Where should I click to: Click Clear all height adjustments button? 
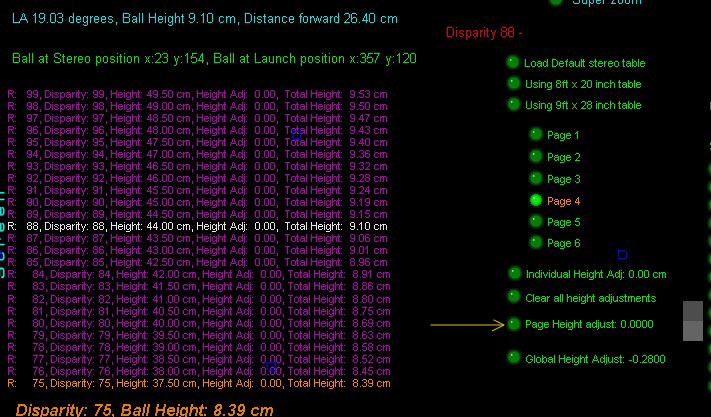point(514,296)
